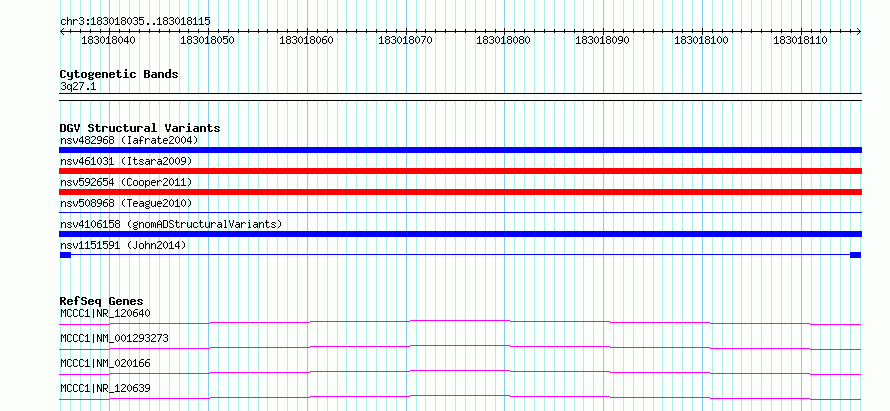
Task: Select the nsv461031 (Itsara2009) label
Action: tap(126, 161)
